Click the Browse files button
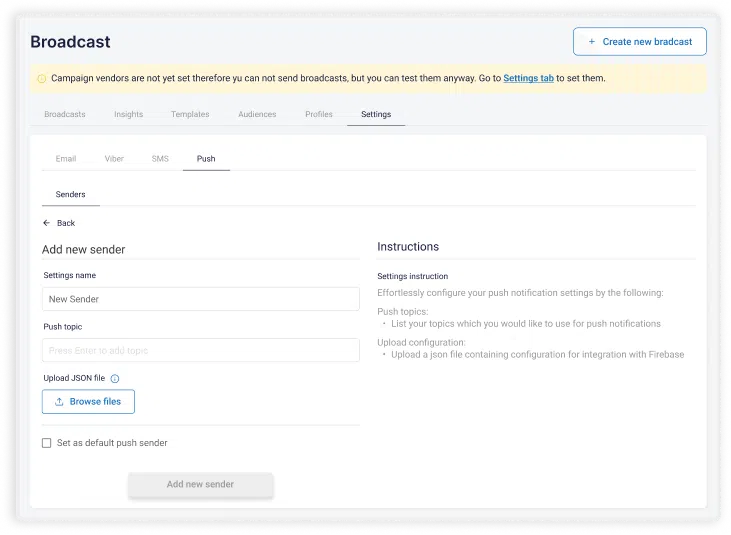Viewport: 731px width, 535px height. tap(88, 402)
